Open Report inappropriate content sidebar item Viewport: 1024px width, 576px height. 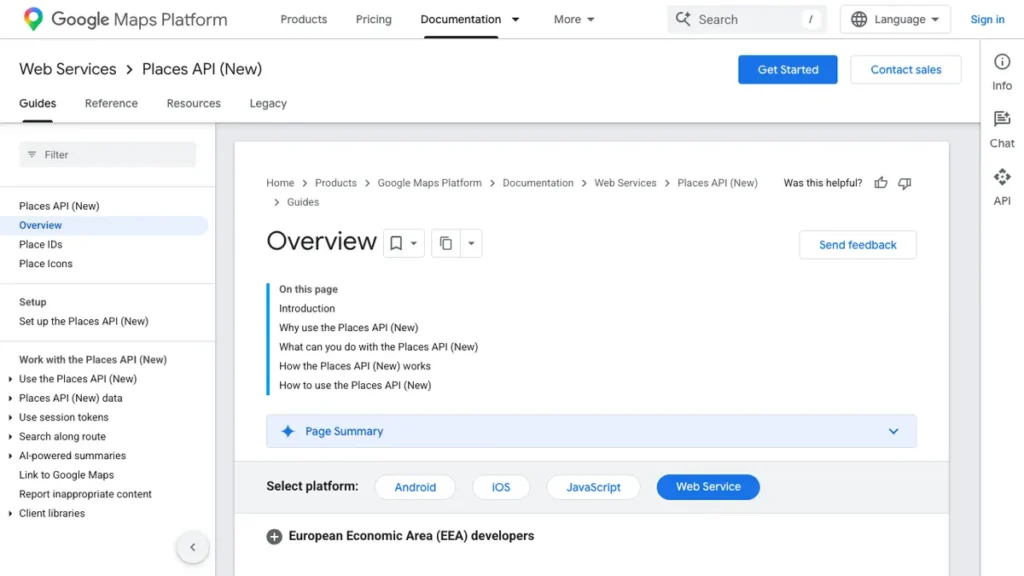tap(85, 494)
